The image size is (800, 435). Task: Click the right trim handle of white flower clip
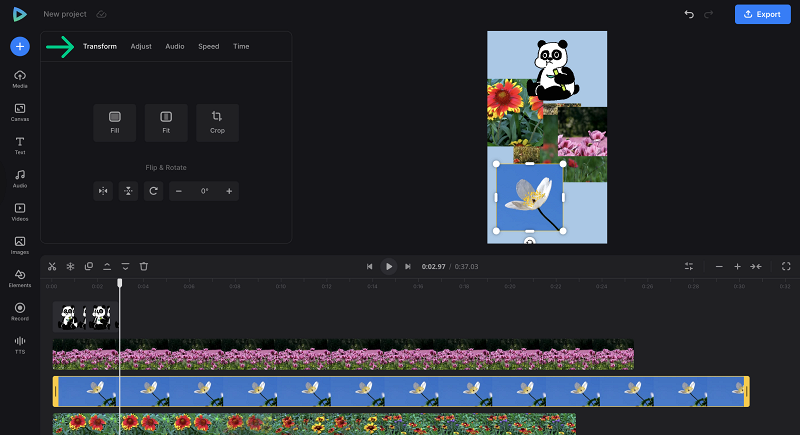(x=746, y=392)
